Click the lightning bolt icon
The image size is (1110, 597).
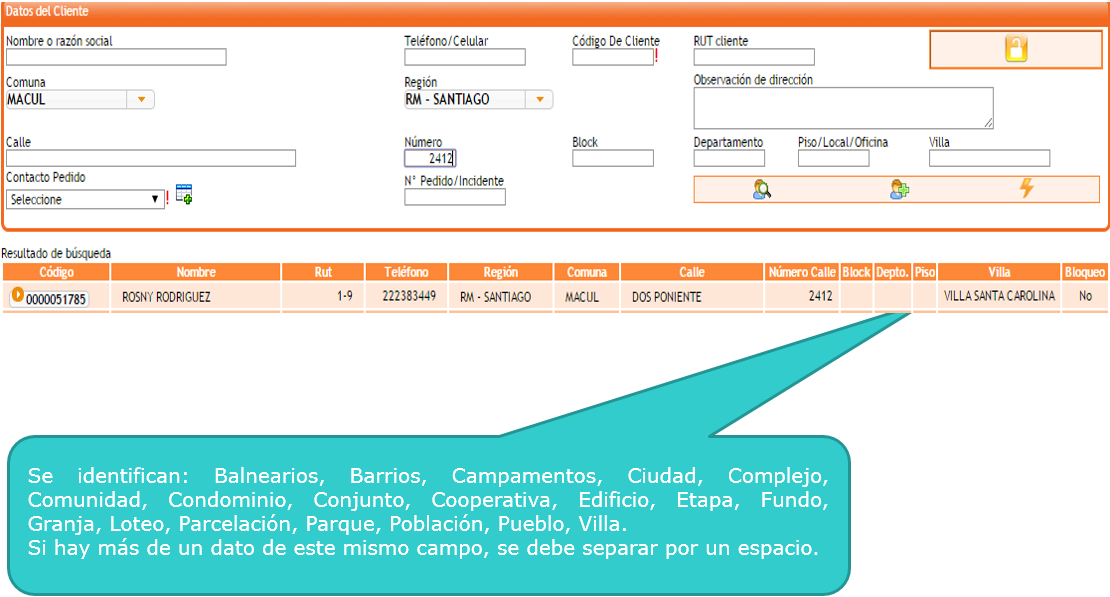pyautogui.click(x=1026, y=188)
